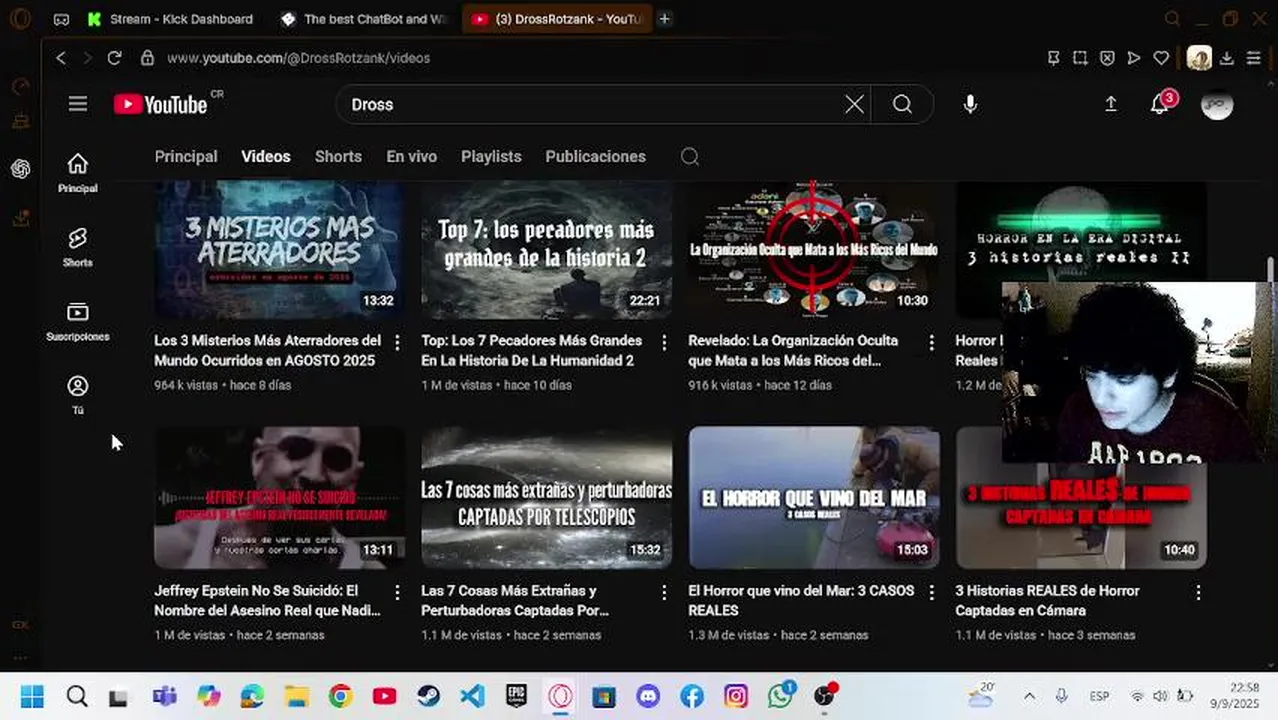
Task: Select the Videos channel tab
Action: pos(266,156)
